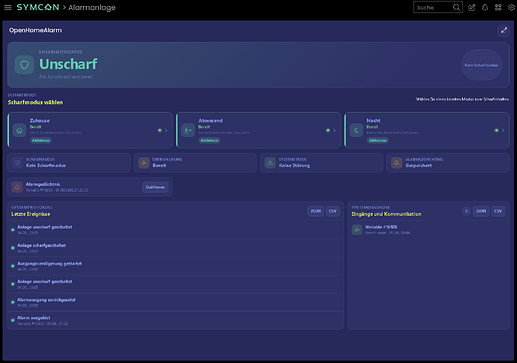Click the Kein Scharfmodus status tile
The width and height of the screenshot is (517, 363).
[69, 163]
